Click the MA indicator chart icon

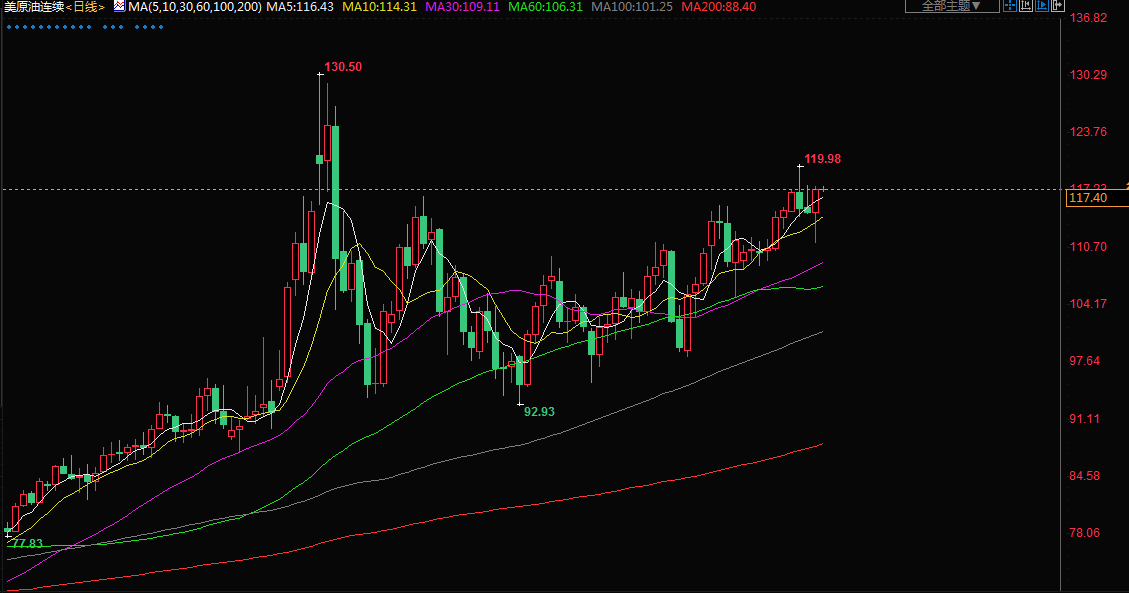coord(119,7)
